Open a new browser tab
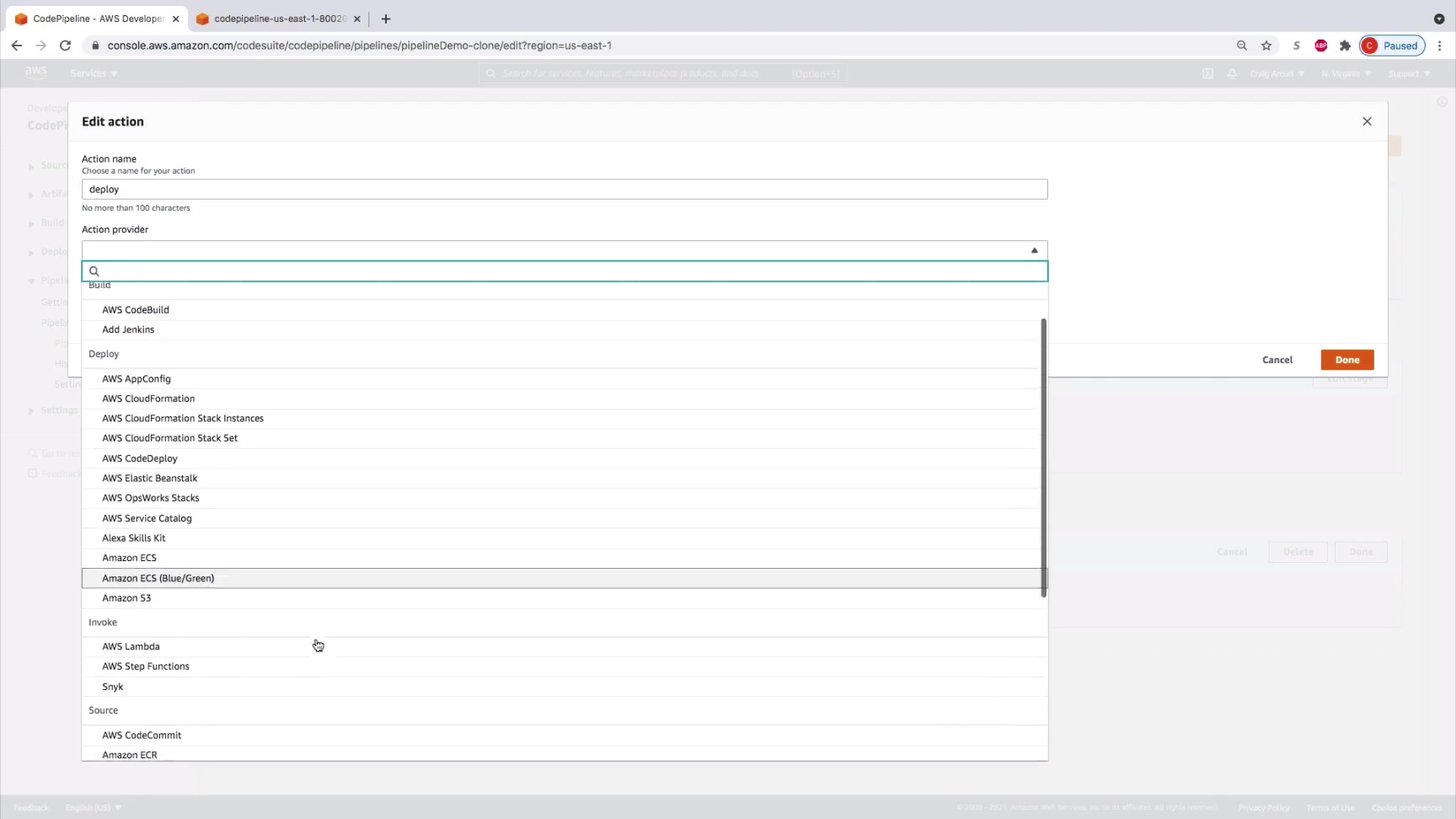Screen dimensions: 1456x819 click(x=386, y=19)
